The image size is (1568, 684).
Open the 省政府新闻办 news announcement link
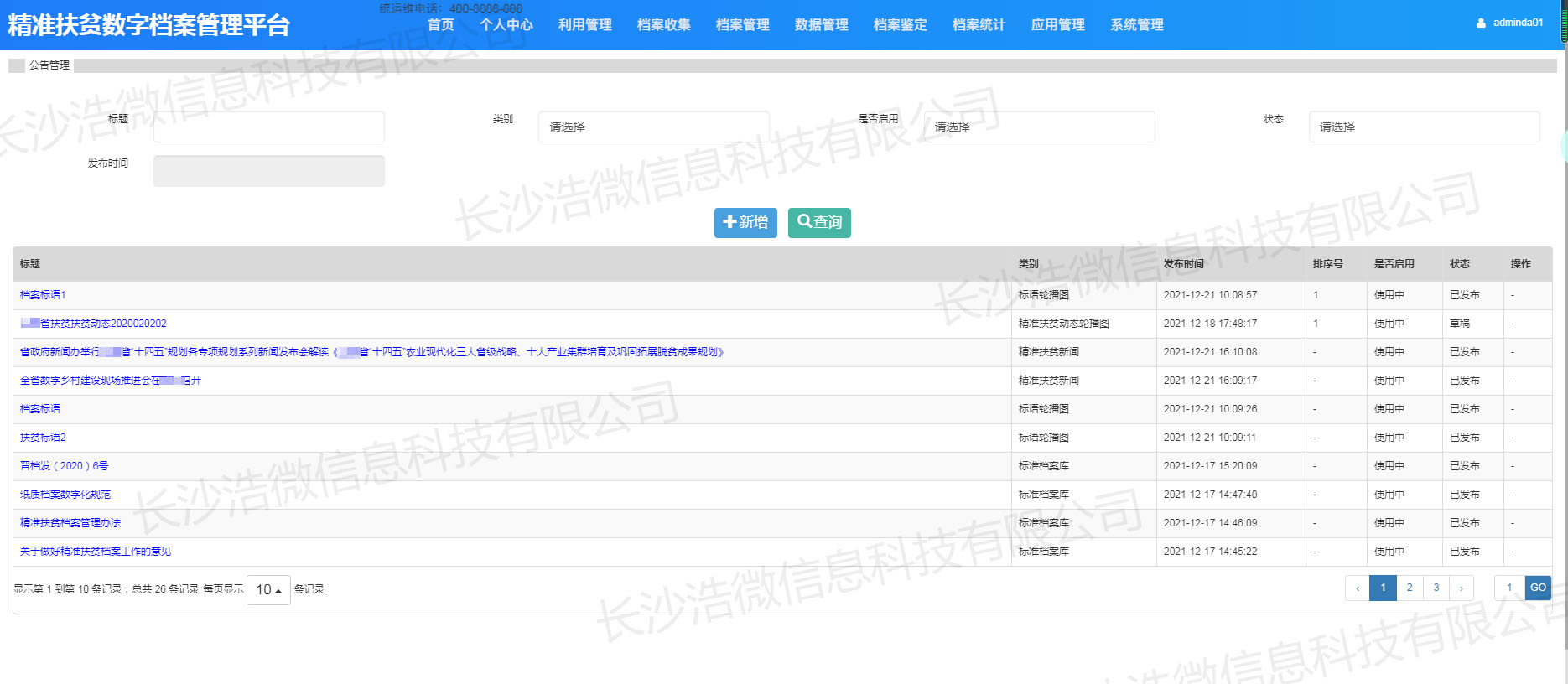371,352
